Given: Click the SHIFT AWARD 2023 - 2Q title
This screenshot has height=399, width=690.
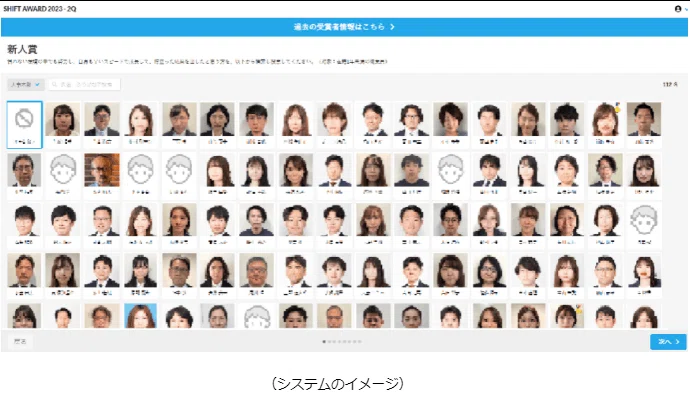Looking at the screenshot, I should point(40,9).
